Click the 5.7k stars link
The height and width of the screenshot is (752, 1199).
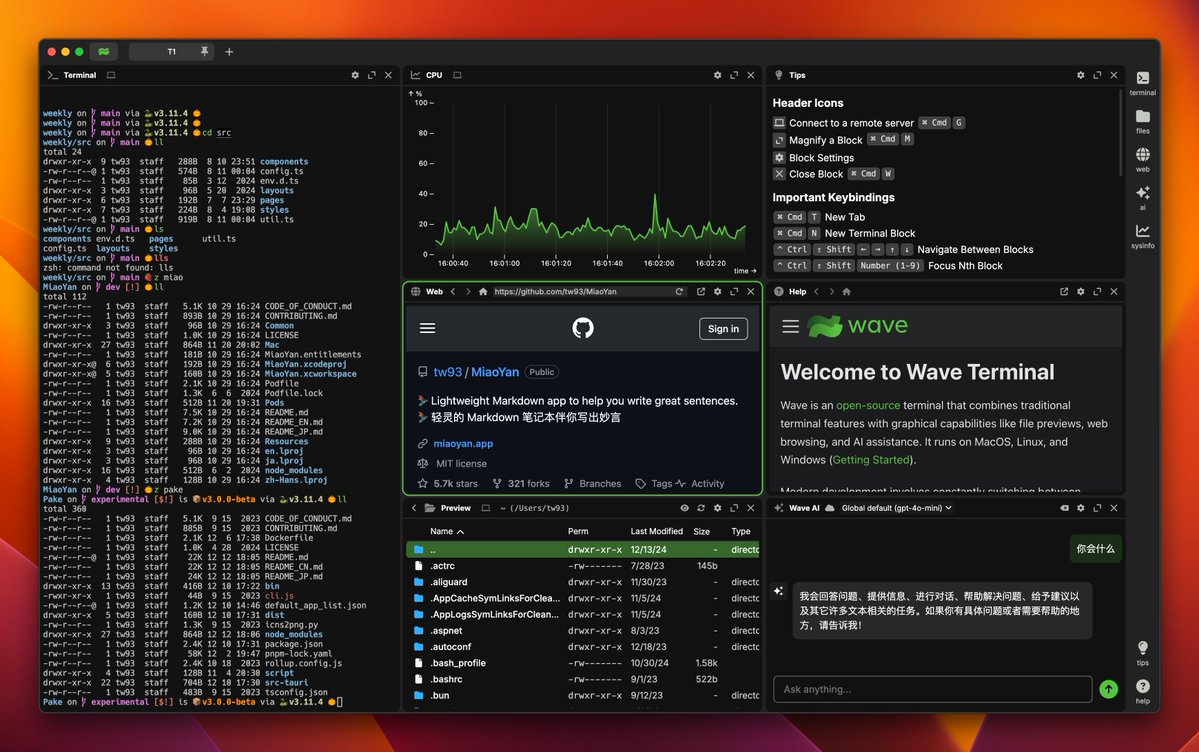(x=447, y=483)
